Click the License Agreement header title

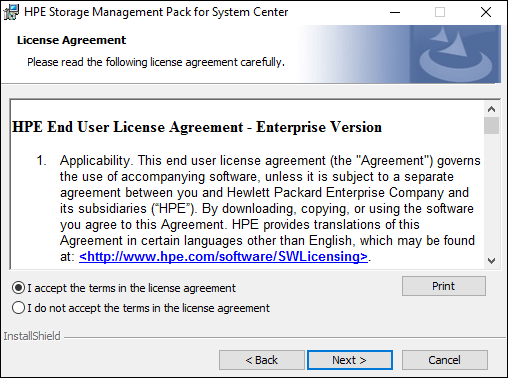(71, 40)
